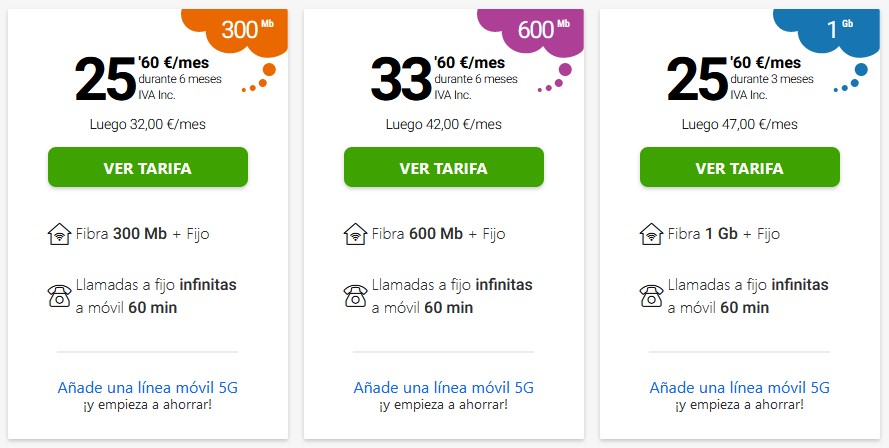Follow 'Añade una línea móvil 5G' in 1 Gb card
This screenshot has height=448, width=889.
739,388
